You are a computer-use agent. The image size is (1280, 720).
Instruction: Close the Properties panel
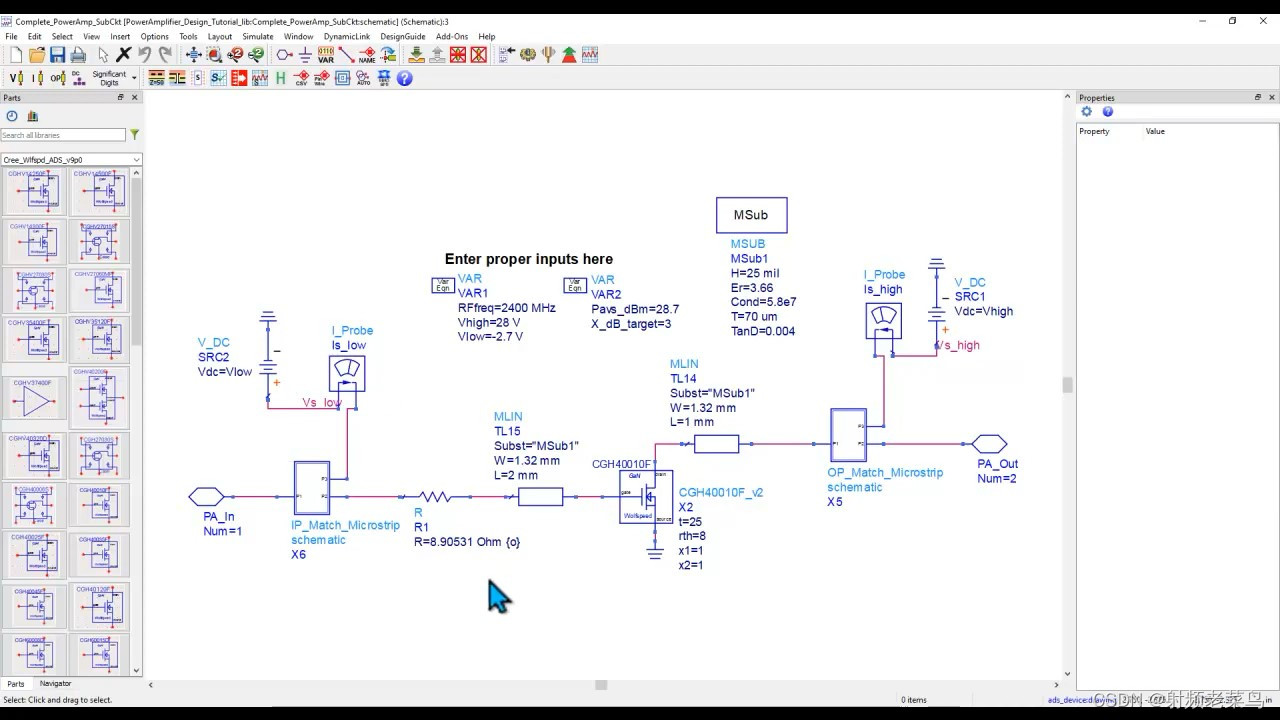[1272, 97]
